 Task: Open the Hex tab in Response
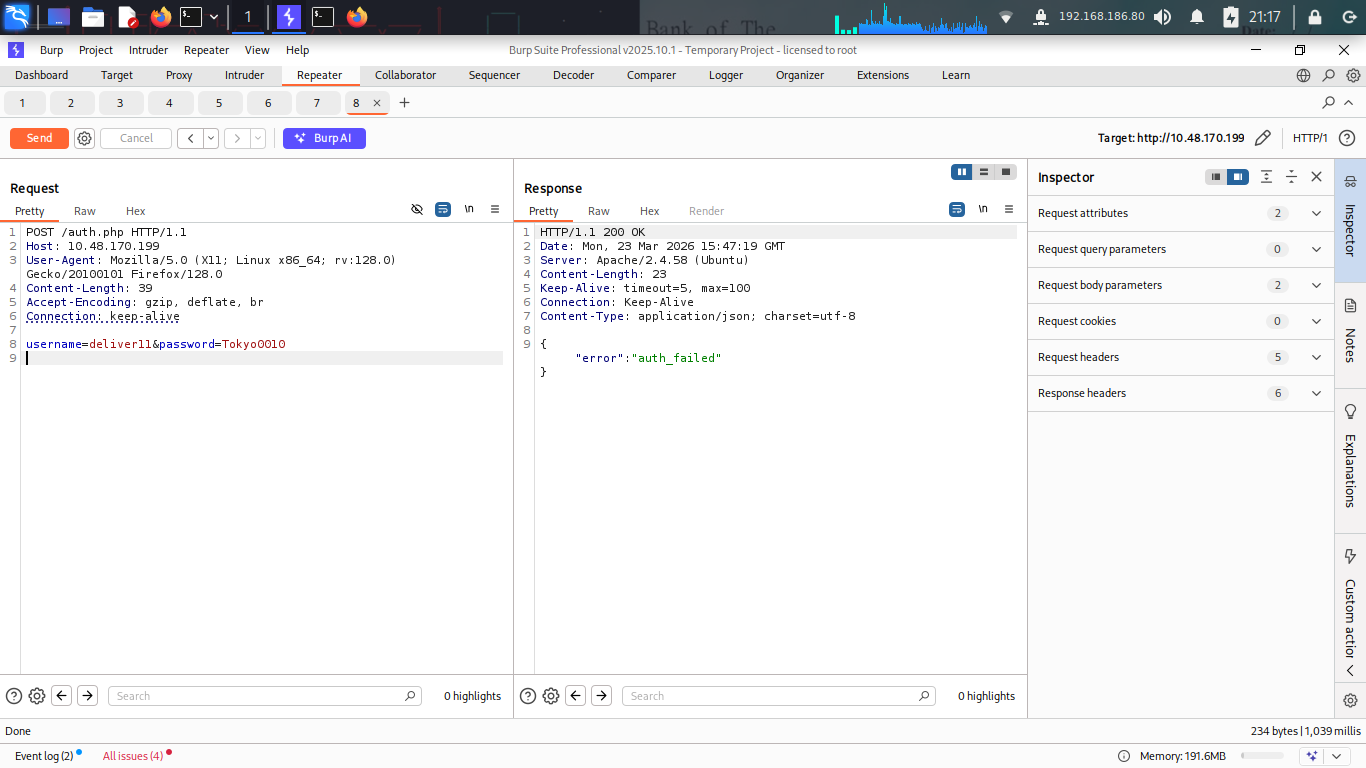[x=649, y=211]
